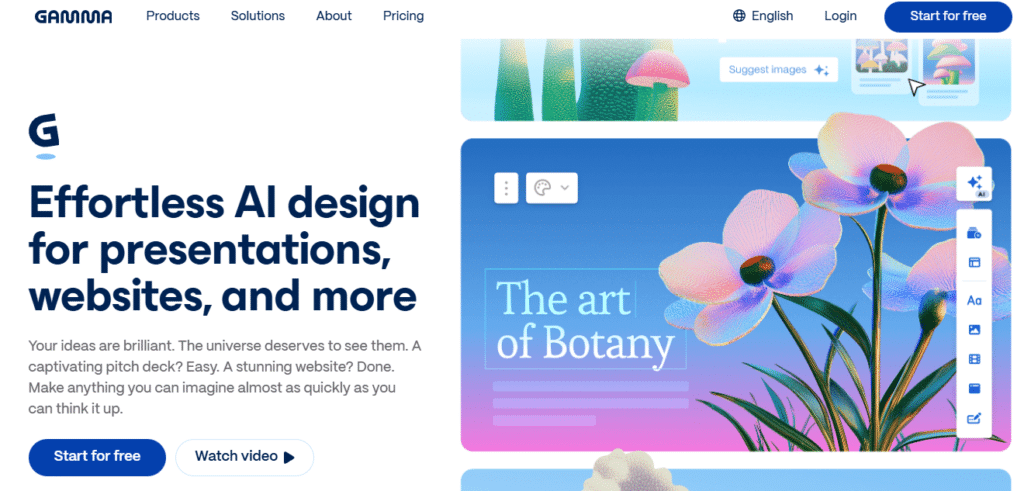Image resolution: width=1024 pixels, height=491 pixels.
Task: Play the Watch video button
Action: click(x=244, y=456)
